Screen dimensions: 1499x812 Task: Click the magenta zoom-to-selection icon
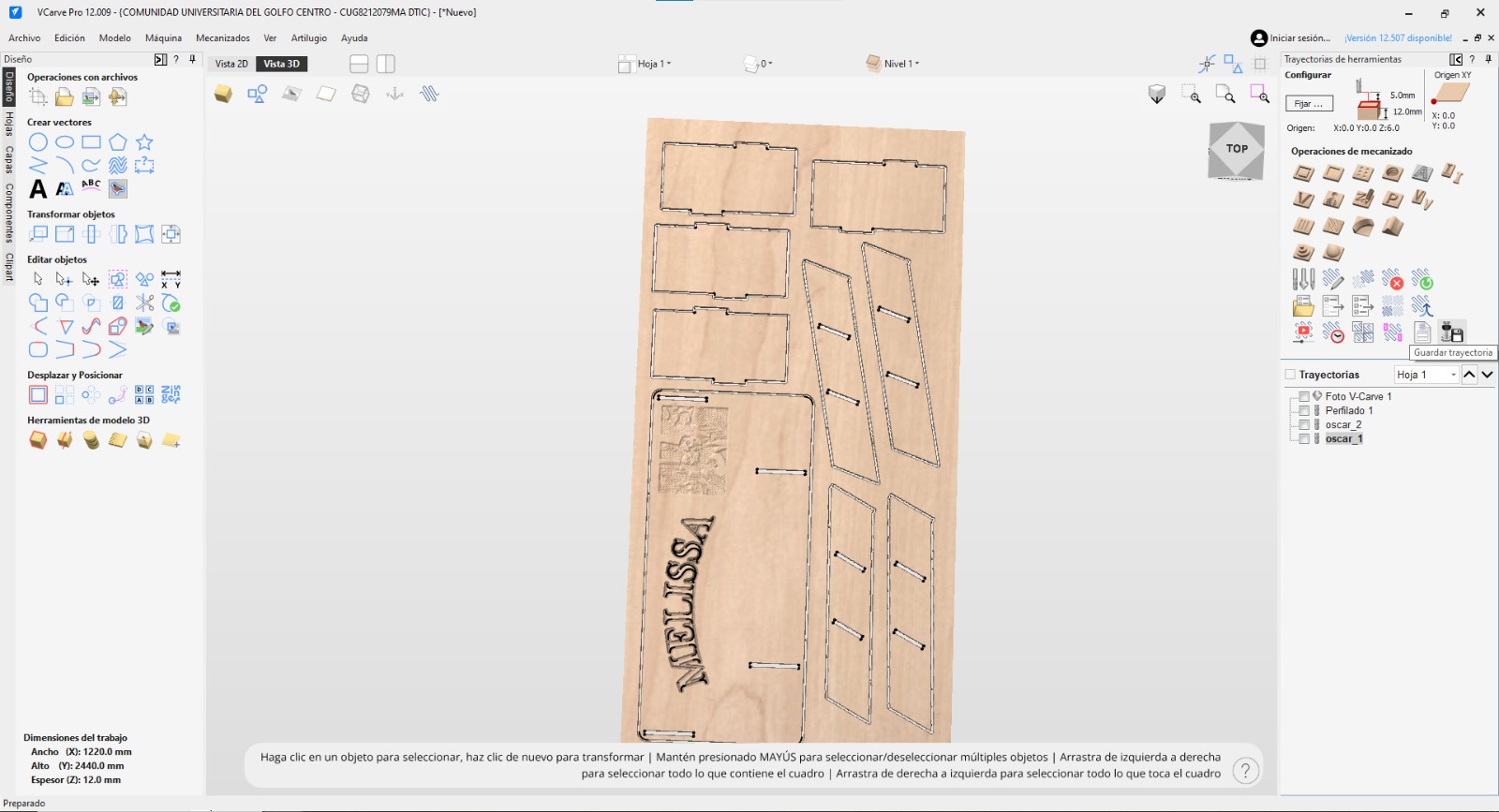tap(1259, 94)
